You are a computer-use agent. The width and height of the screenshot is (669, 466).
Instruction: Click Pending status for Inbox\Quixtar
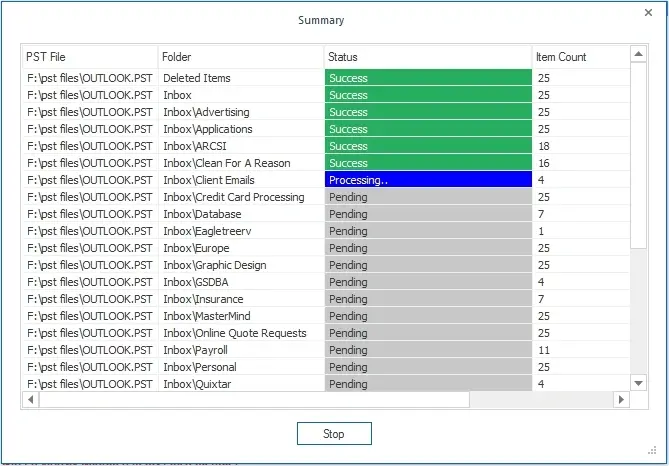pyautogui.click(x=428, y=384)
